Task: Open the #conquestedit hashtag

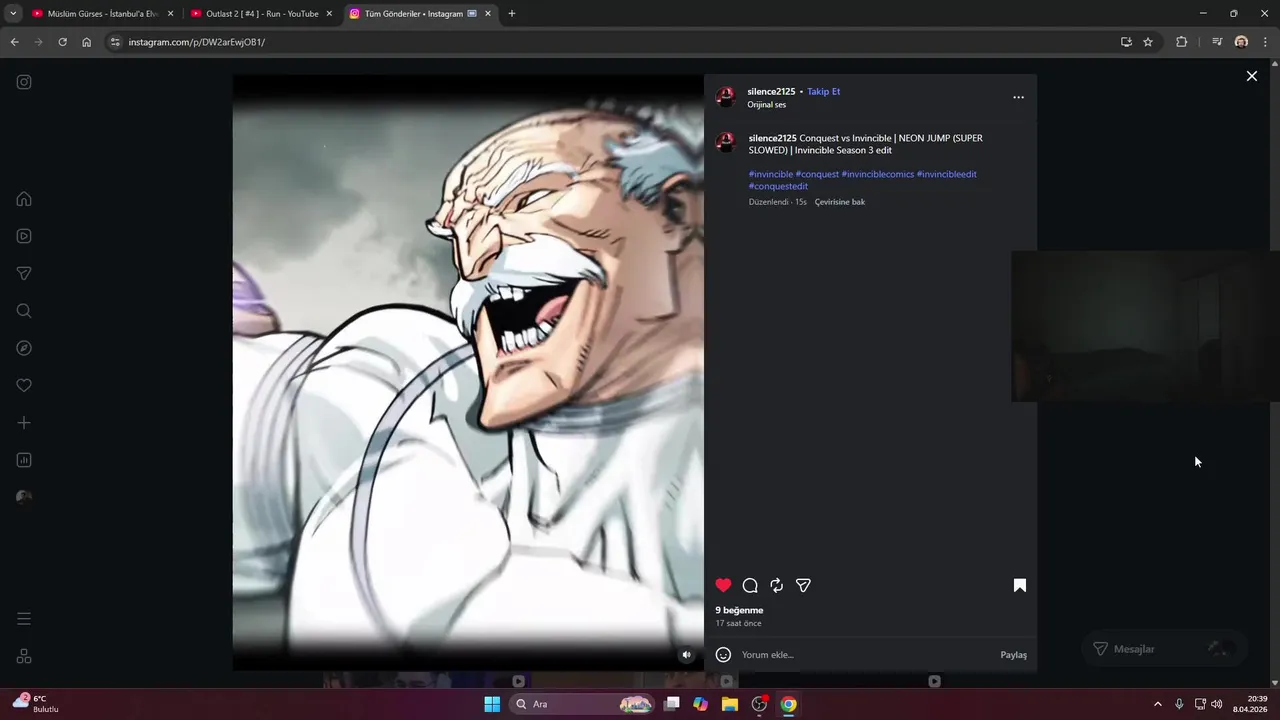Action: pos(778,186)
